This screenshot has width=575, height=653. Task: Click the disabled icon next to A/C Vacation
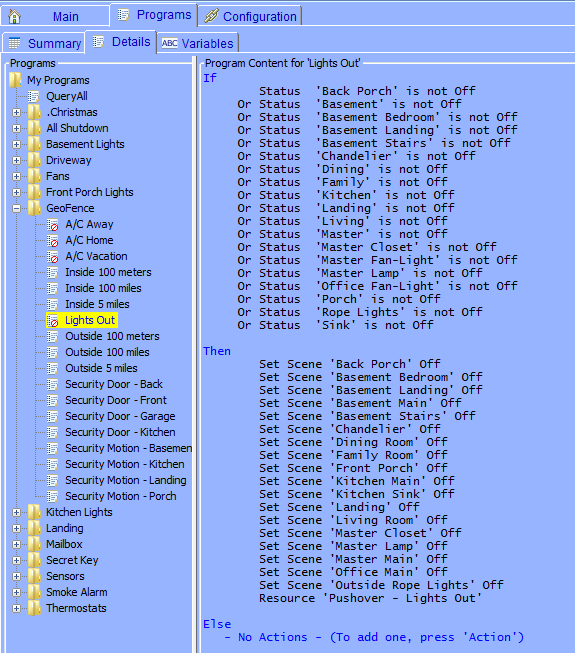click(x=52, y=257)
